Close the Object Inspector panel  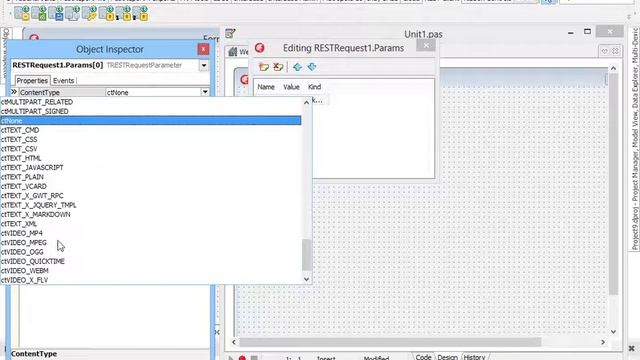[203, 49]
